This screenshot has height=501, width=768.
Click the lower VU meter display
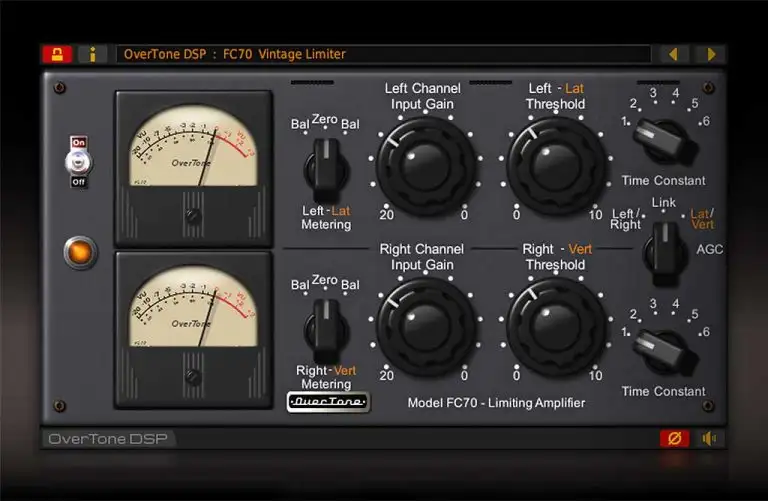193,306
